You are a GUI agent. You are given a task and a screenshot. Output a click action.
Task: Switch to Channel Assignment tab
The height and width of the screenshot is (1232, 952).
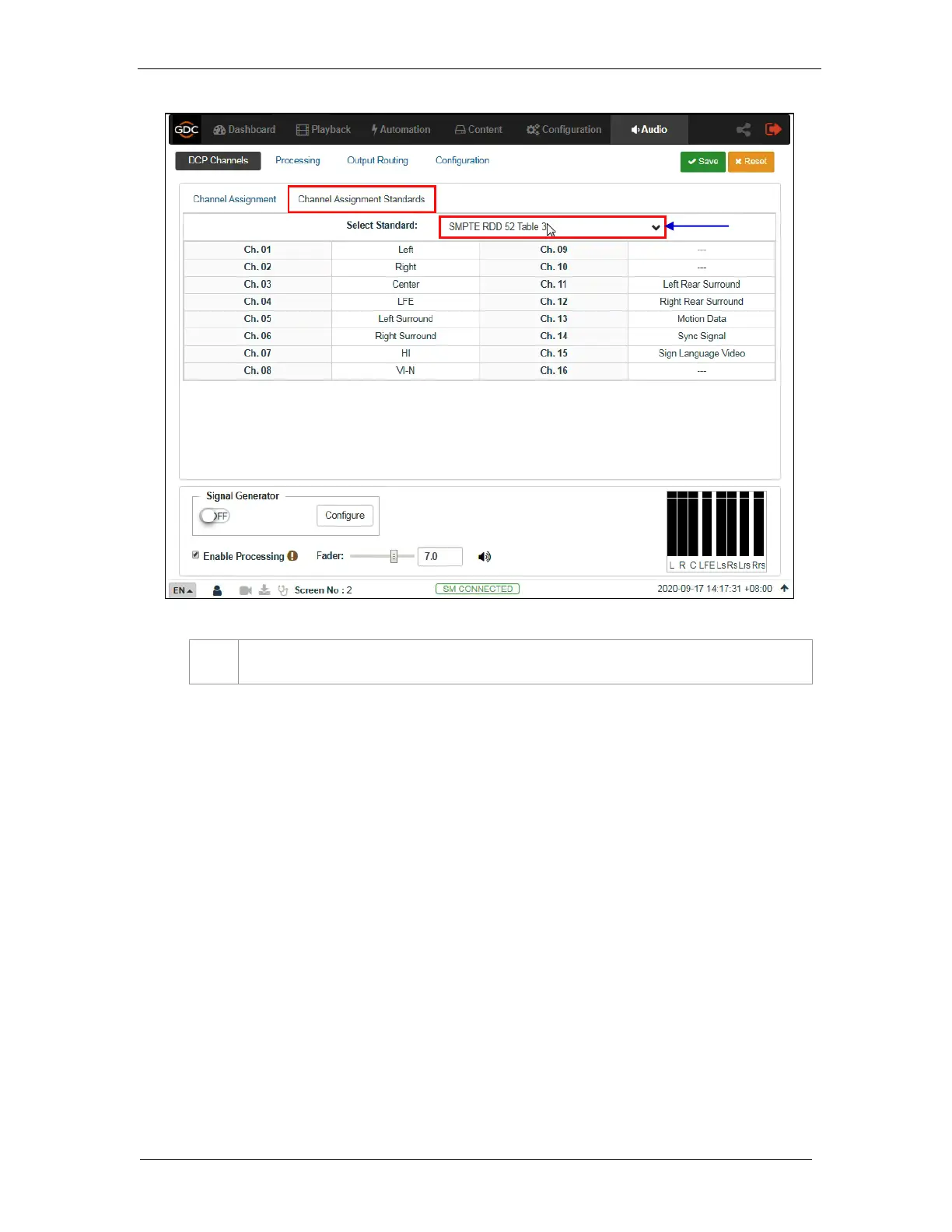click(x=234, y=199)
